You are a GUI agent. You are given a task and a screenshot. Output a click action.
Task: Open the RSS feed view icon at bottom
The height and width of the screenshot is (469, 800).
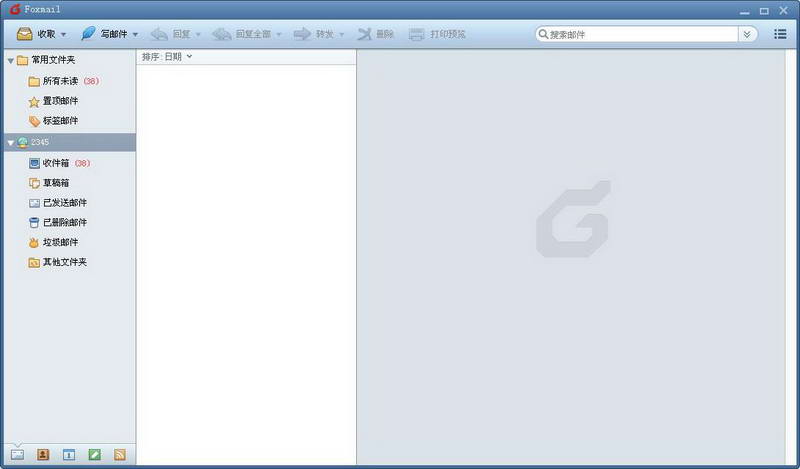[x=120, y=454]
